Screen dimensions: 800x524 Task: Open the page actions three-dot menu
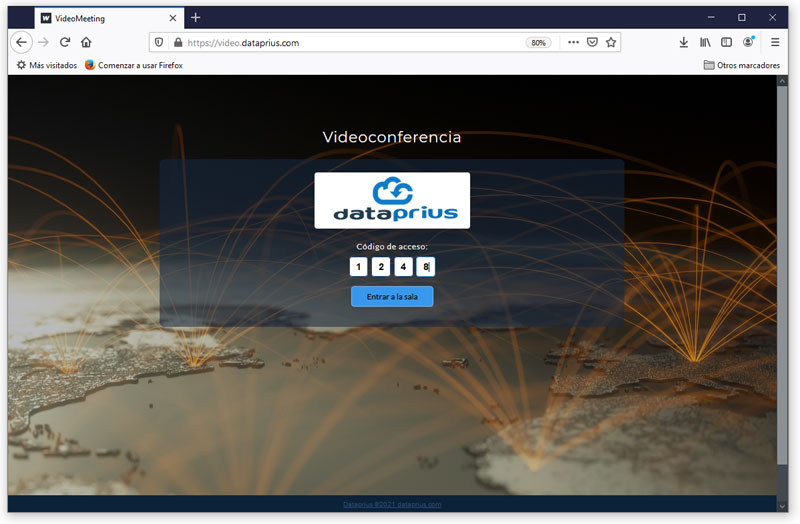click(573, 42)
